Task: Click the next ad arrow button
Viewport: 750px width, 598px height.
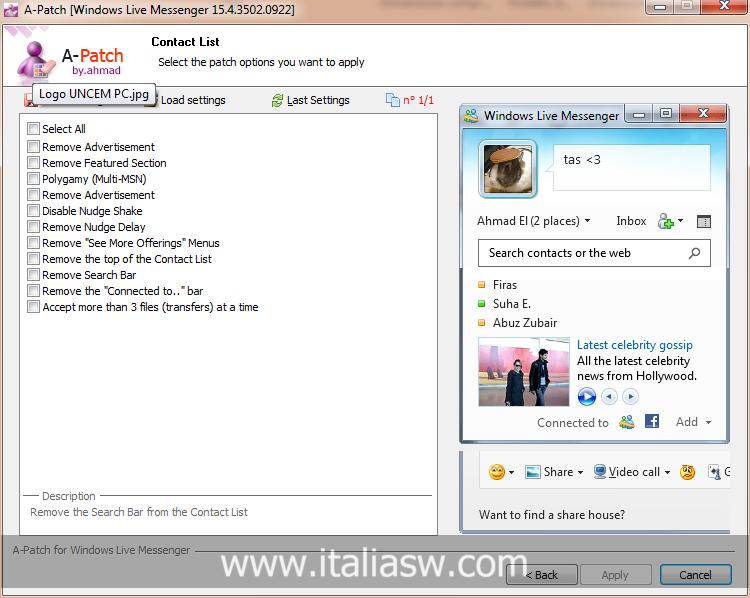Action: pos(630,397)
